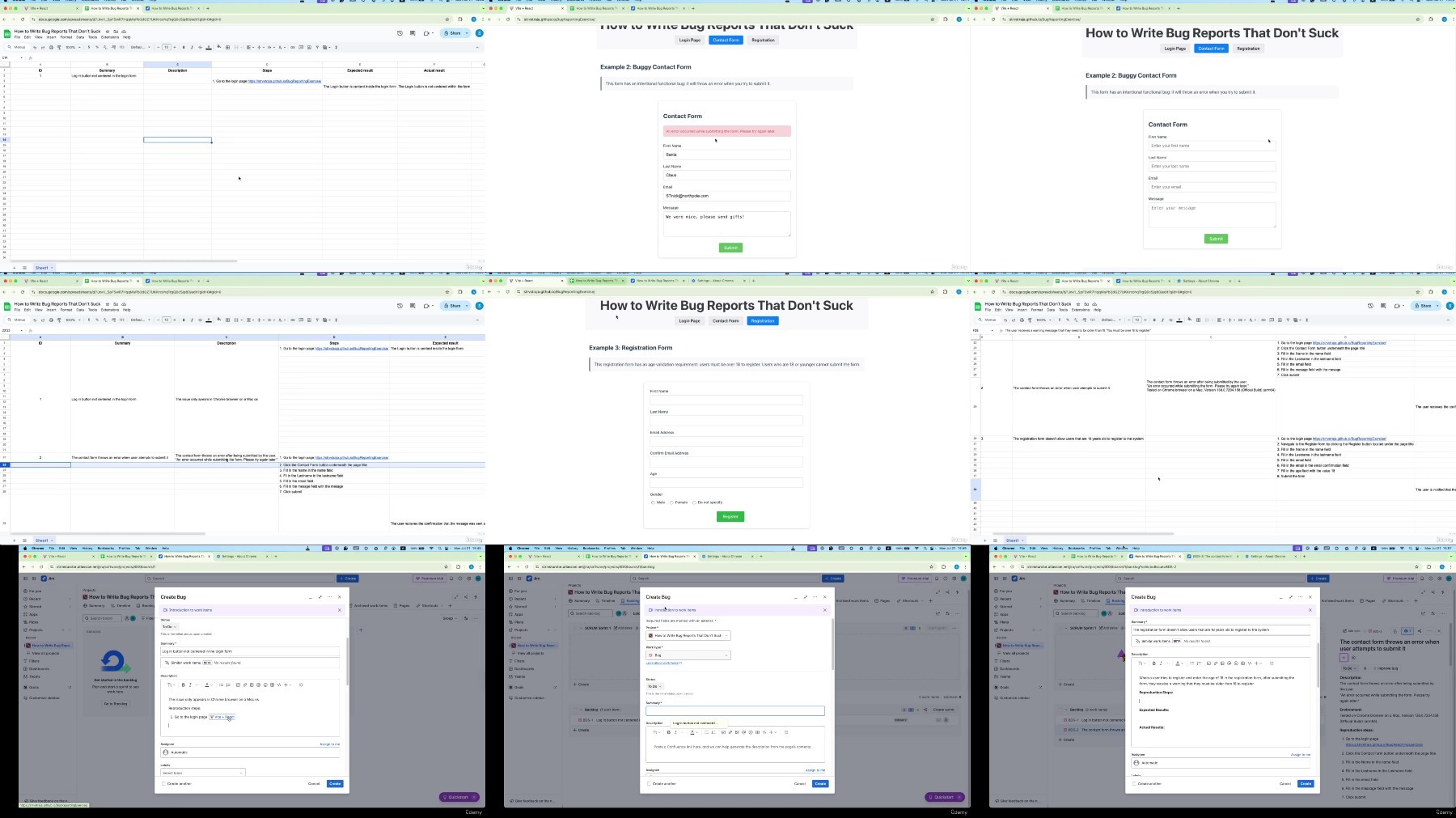Image resolution: width=1456 pixels, height=818 pixels.
Task: Click the plus button under the contact-form issue title
Action: (x=1344, y=657)
